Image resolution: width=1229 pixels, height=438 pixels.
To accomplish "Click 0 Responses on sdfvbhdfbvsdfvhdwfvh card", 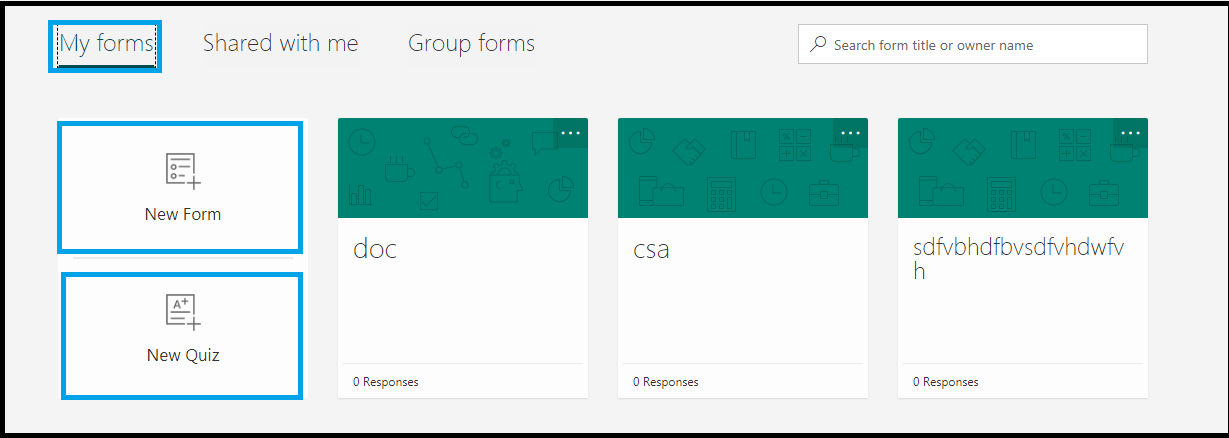I will pyautogui.click(x=946, y=382).
